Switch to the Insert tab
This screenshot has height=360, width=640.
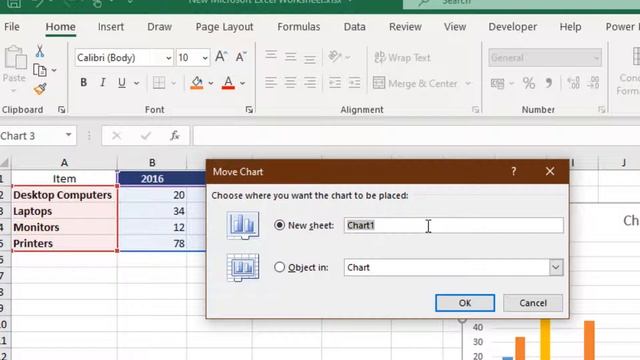point(111,27)
